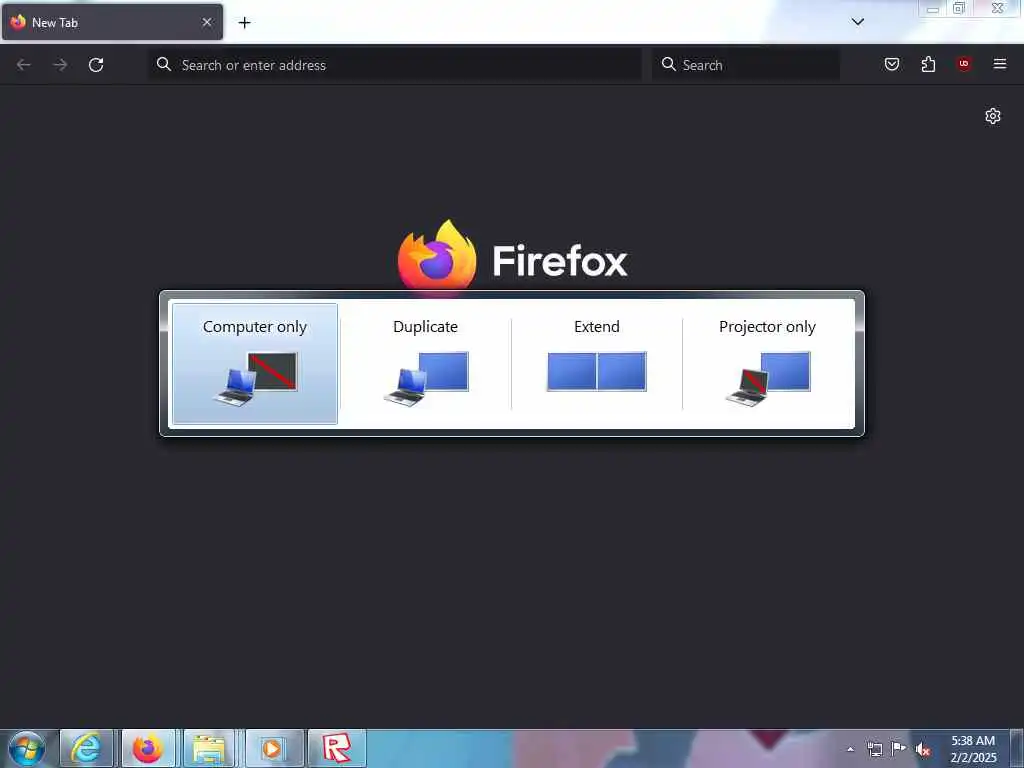Image resolution: width=1024 pixels, height=768 pixels.
Task: Minimize the Firefox window
Action: (933, 8)
